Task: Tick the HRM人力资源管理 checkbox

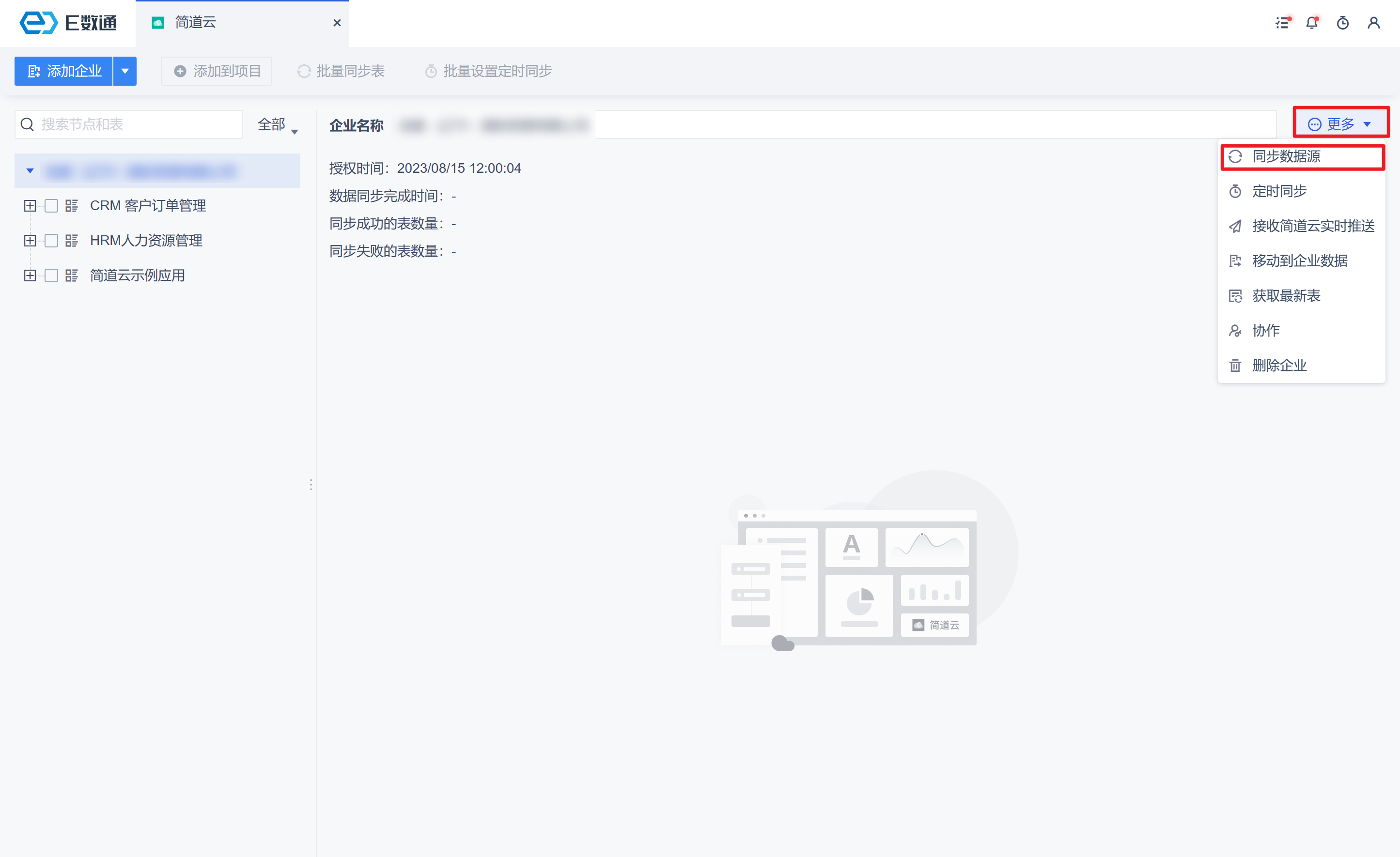Action: pos(51,241)
